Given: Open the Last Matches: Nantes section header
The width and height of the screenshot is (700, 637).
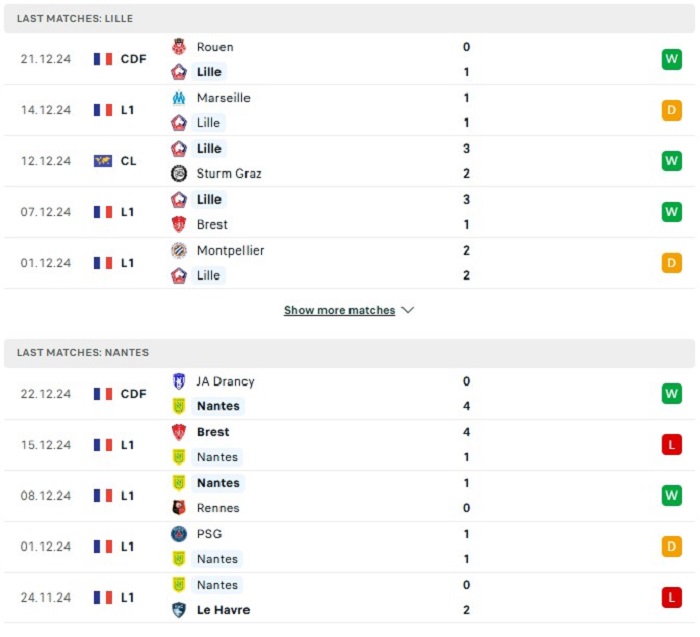Looking at the screenshot, I should (x=350, y=353).
